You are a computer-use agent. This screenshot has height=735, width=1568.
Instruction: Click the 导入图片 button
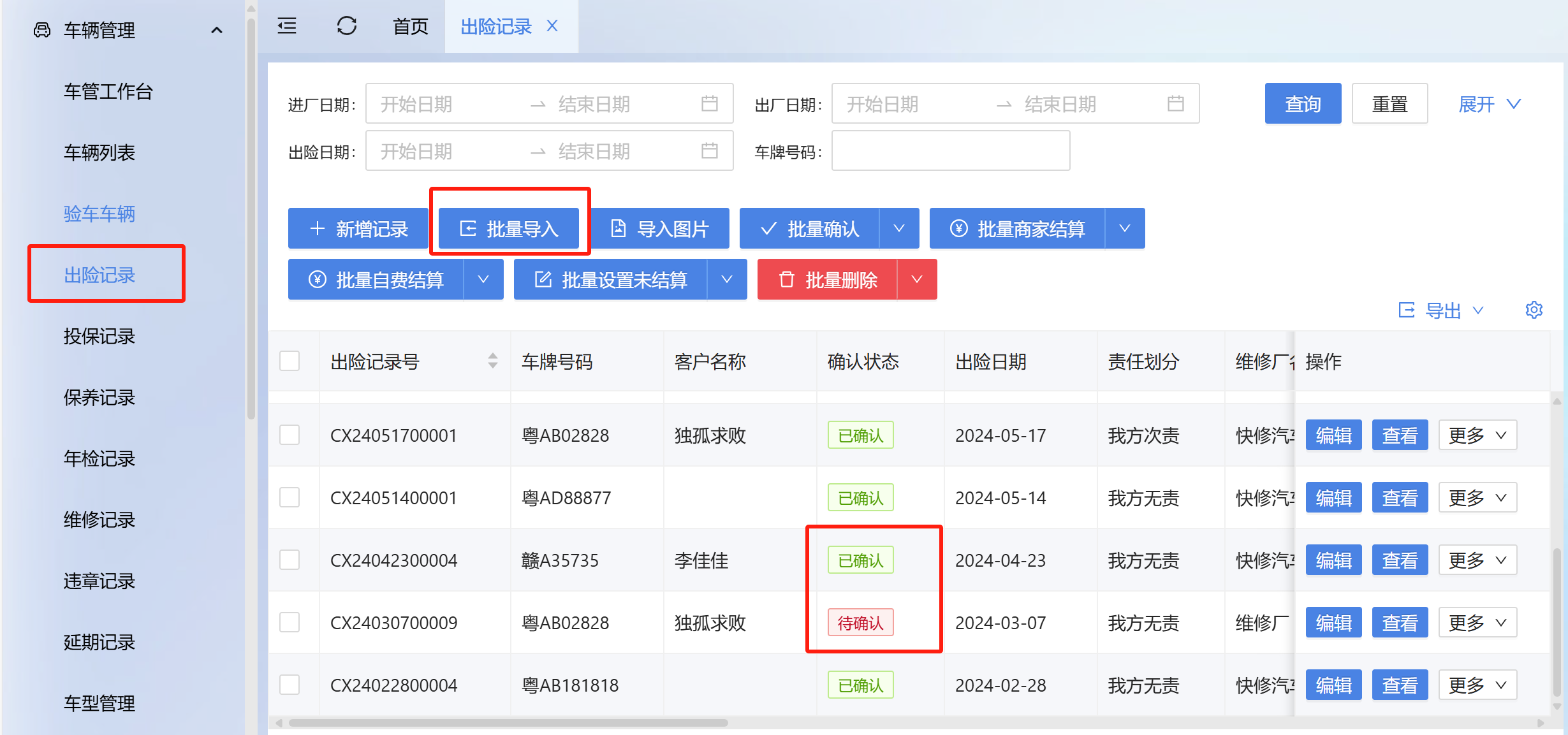[660, 228]
